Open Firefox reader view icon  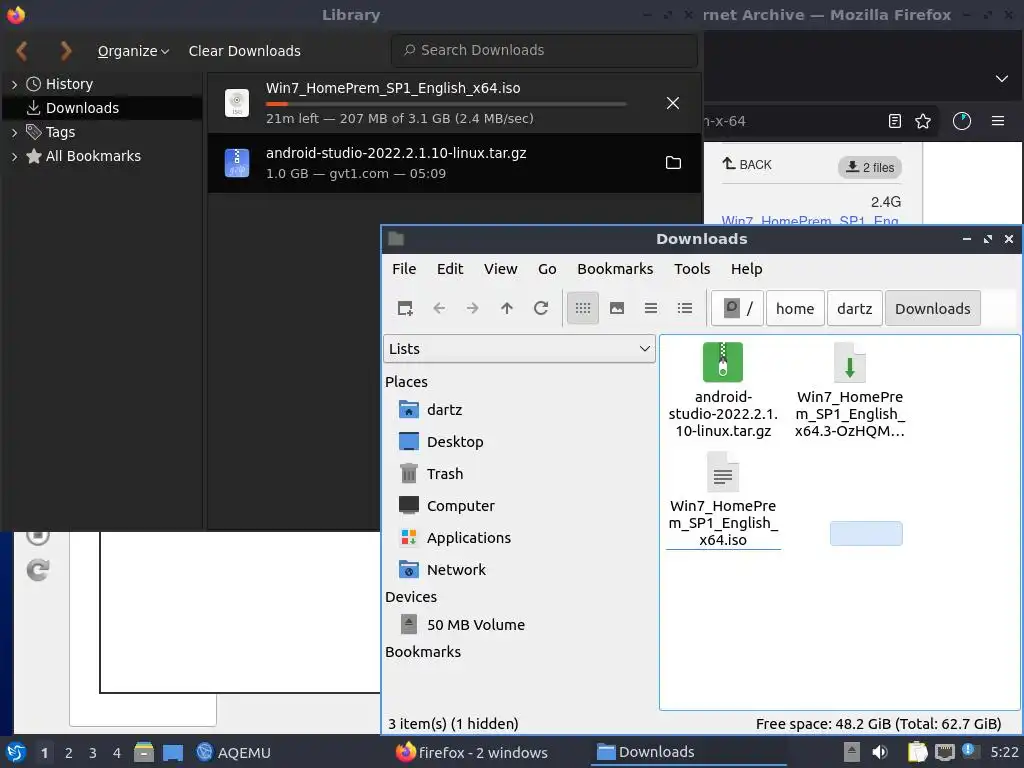coord(895,121)
